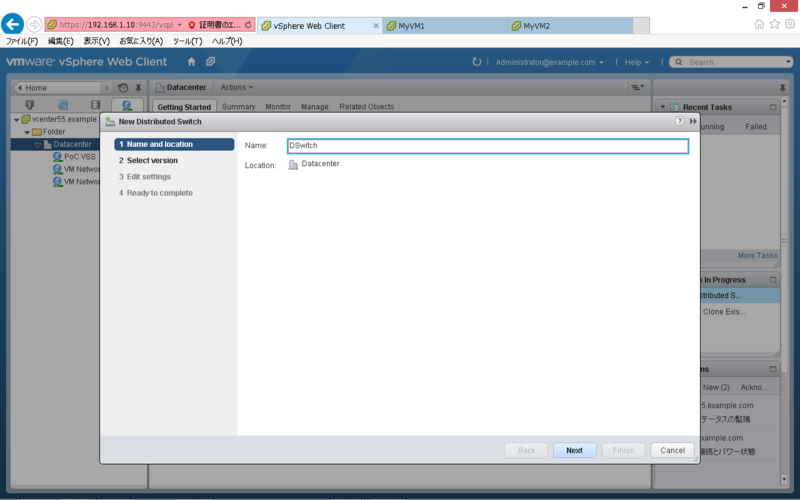
Task: Open the ツール(T) menu
Action: point(187,41)
